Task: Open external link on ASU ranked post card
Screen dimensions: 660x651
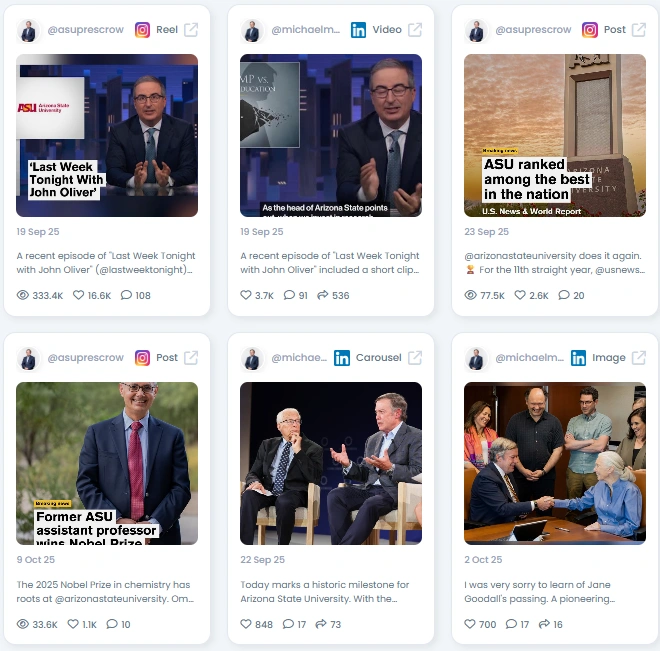Action: (639, 30)
